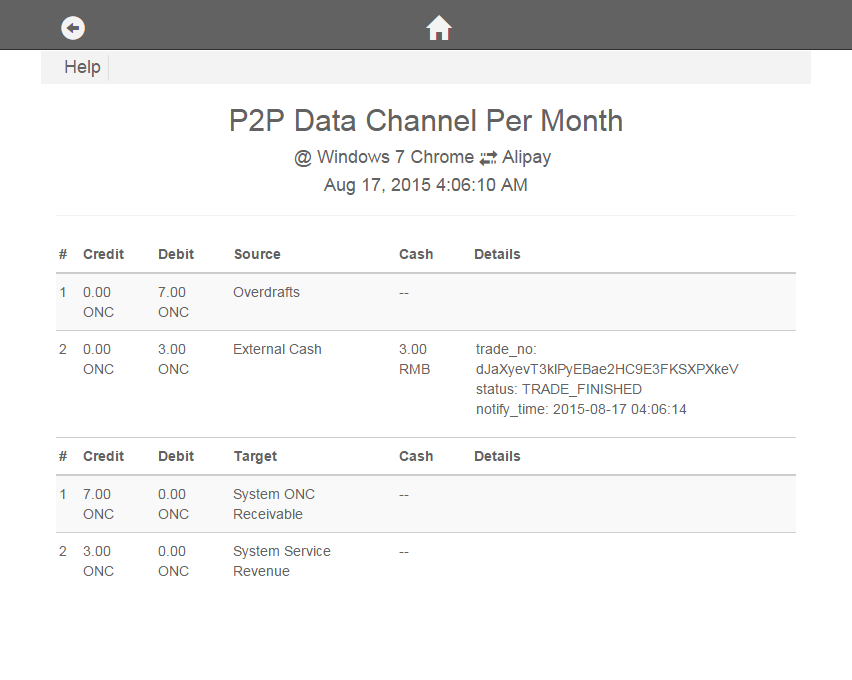Select the Overdrafts source row
852x680 pixels.
[x=266, y=292]
